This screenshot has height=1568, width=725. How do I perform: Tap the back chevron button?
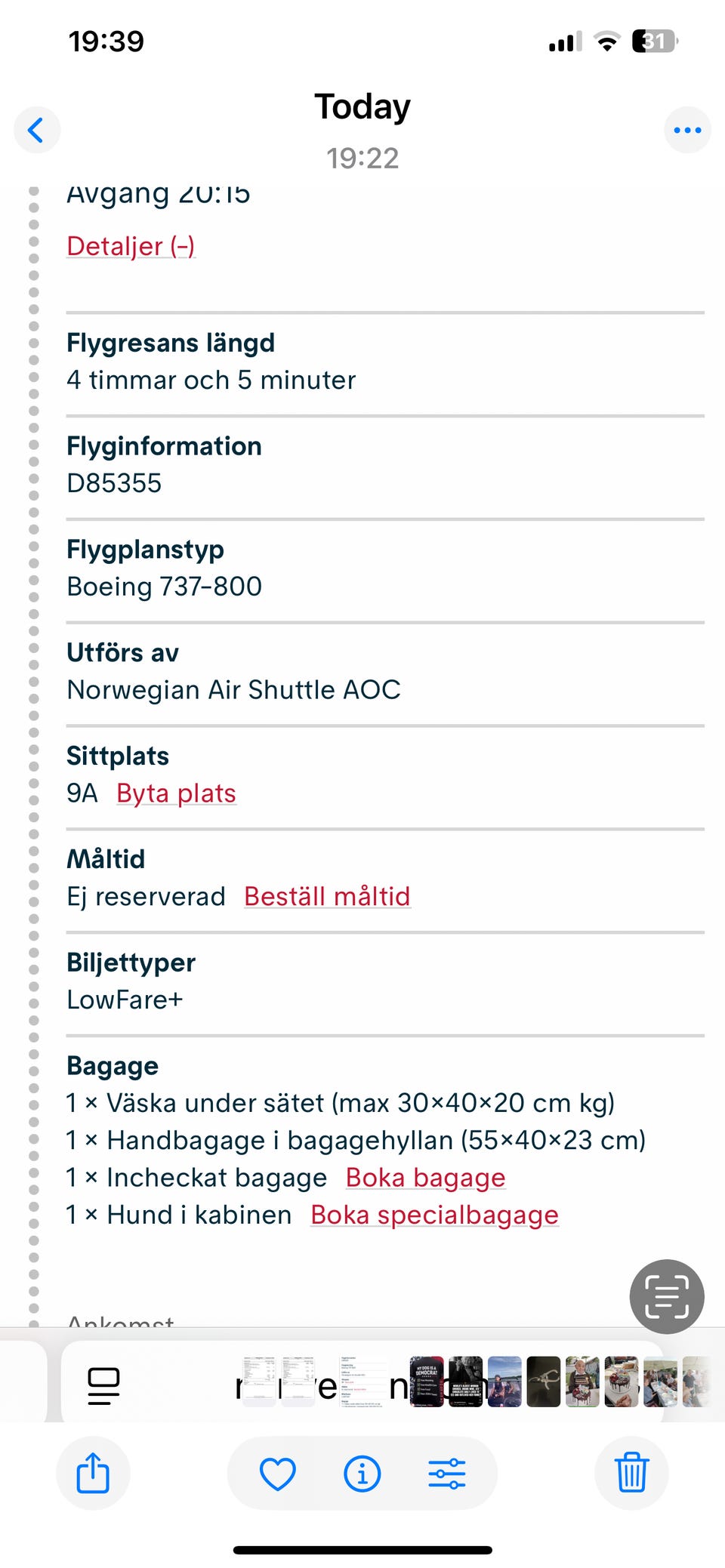[36, 130]
